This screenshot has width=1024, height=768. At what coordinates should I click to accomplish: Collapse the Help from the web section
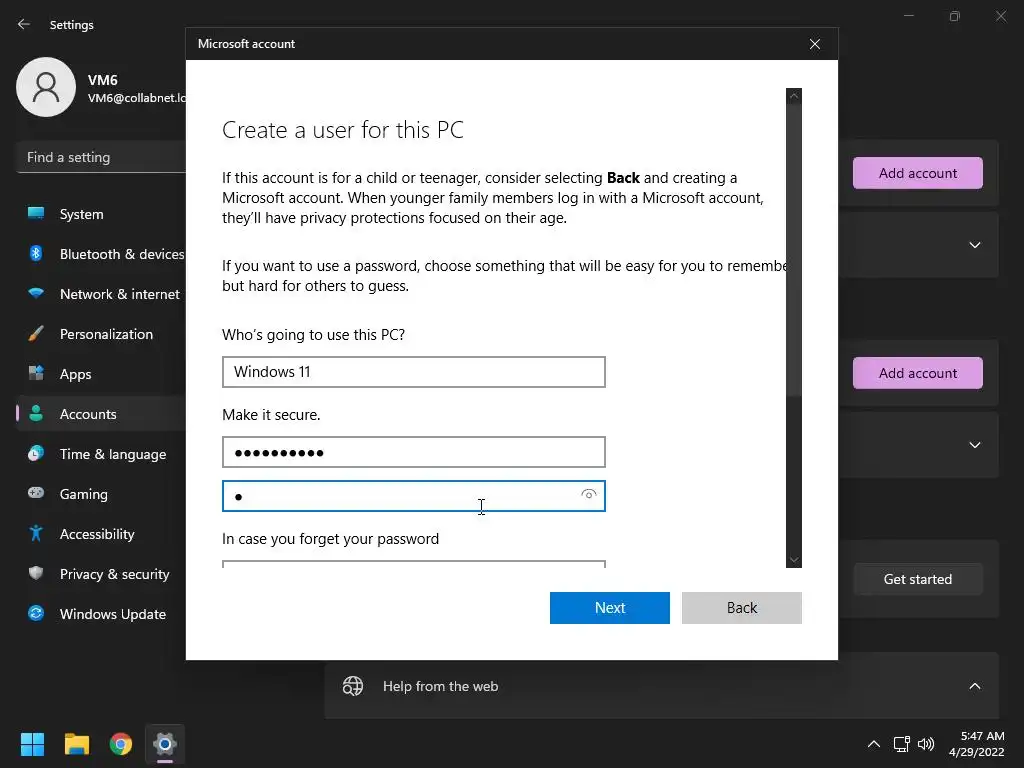974,686
